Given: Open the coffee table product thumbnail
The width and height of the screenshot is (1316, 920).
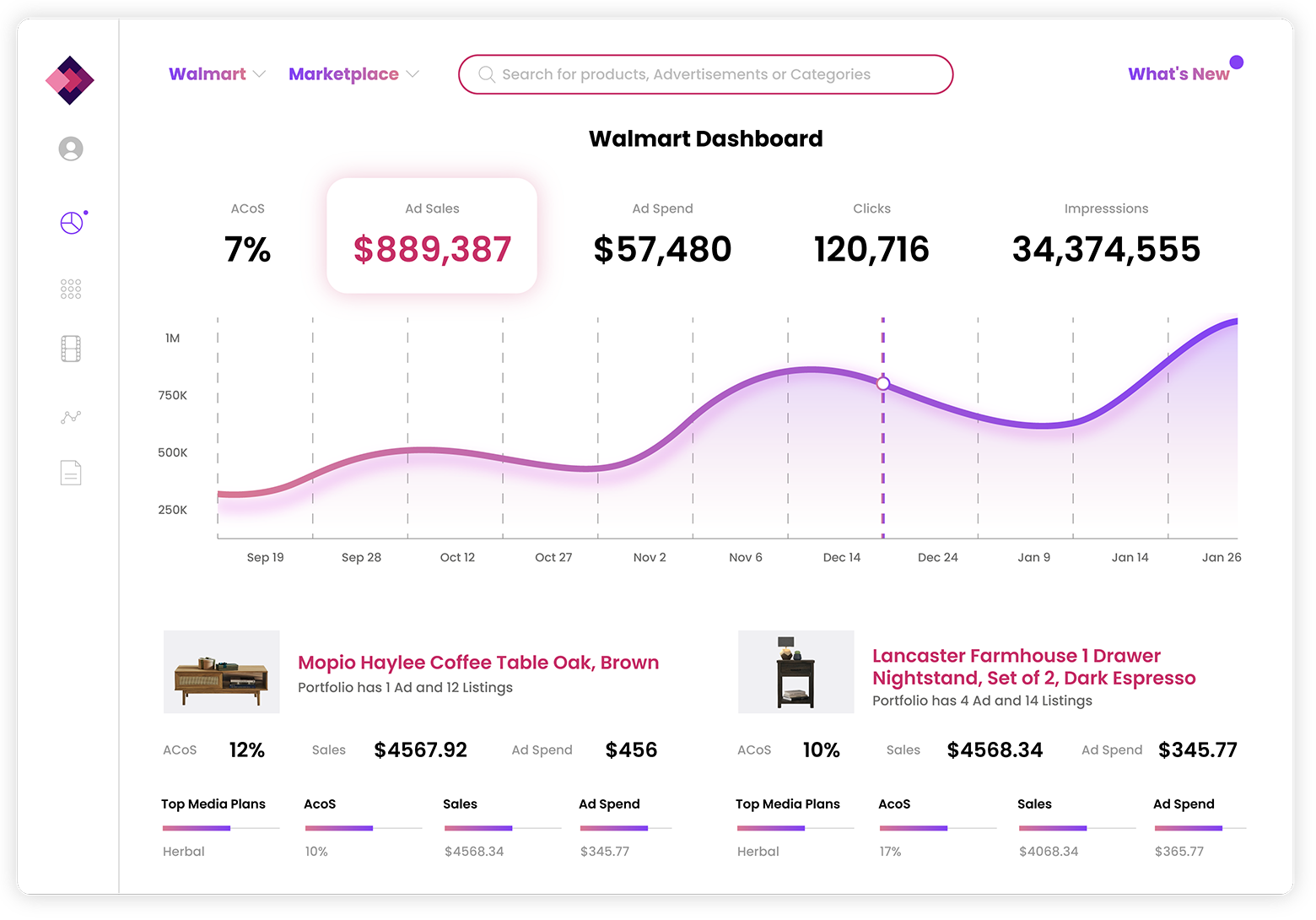Looking at the screenshot, I should pos(222,672).
